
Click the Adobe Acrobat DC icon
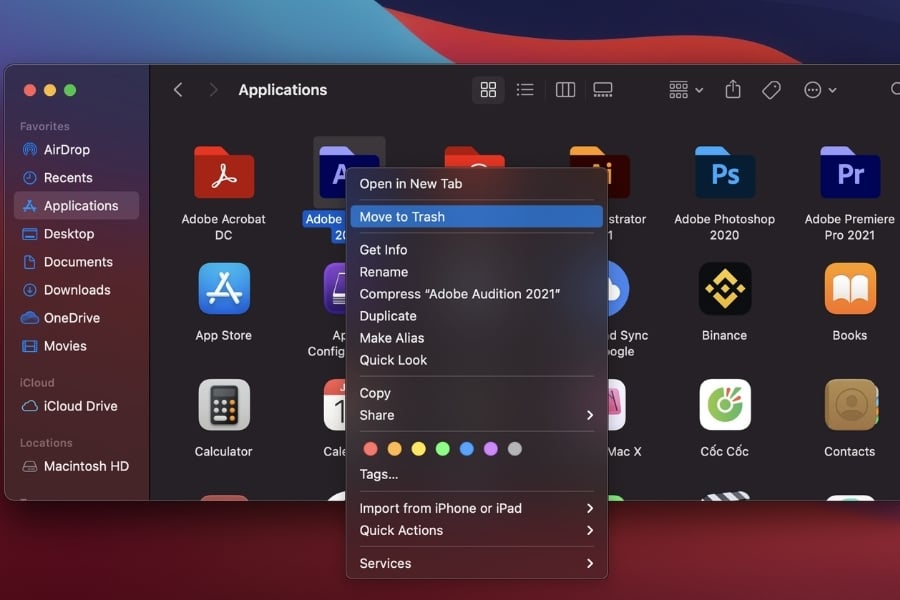click(x=223, y=173)
